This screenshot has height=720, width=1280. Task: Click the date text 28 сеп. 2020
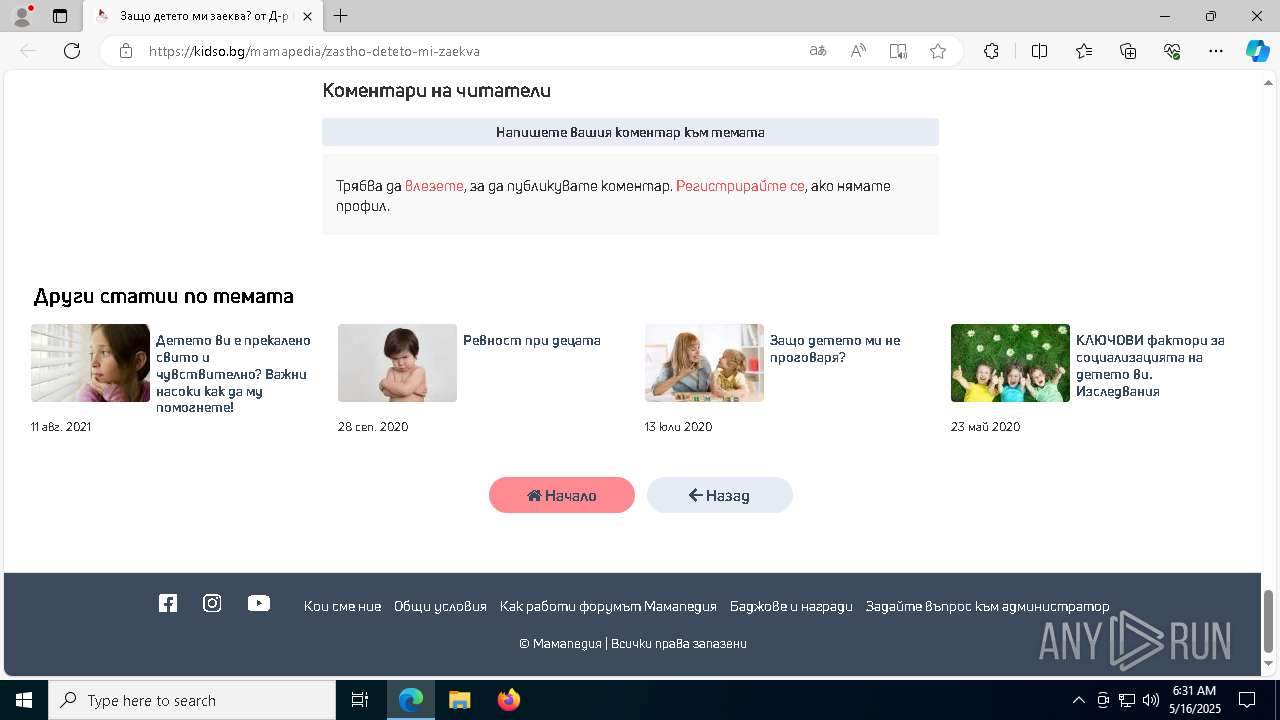pyautogui.click(x=373, y=427)
